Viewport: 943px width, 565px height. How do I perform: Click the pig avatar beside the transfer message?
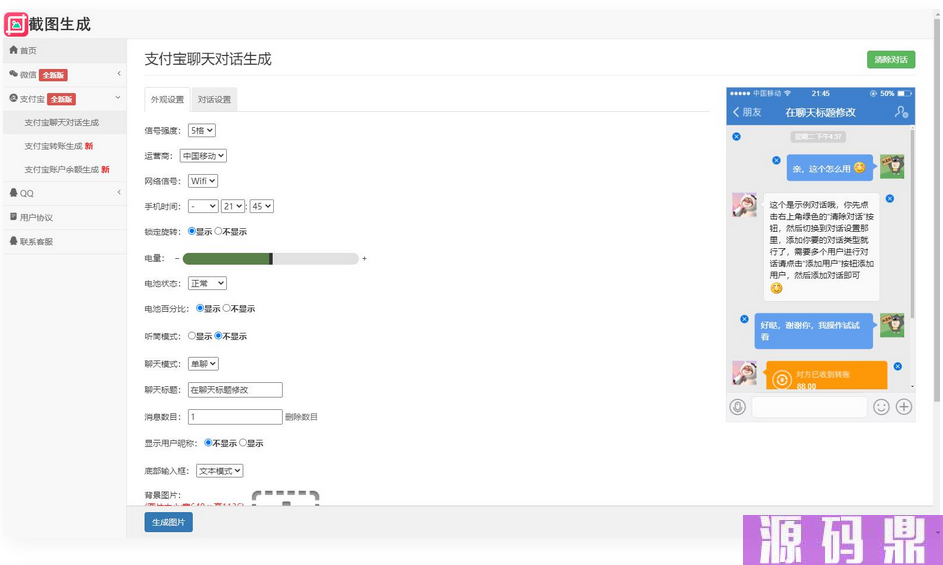point(745,373)
